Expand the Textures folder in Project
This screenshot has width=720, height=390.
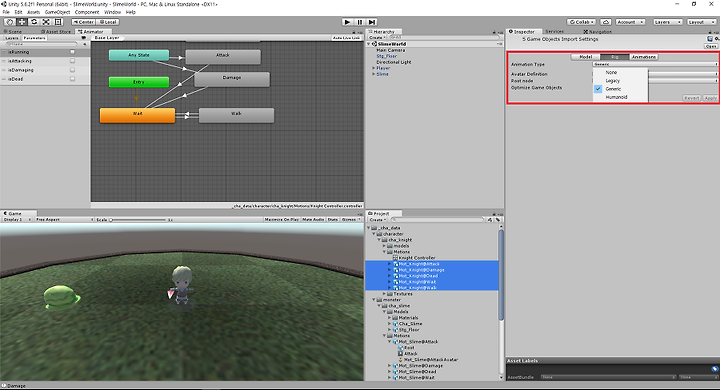pyautogui.click(x=384, y=294)
